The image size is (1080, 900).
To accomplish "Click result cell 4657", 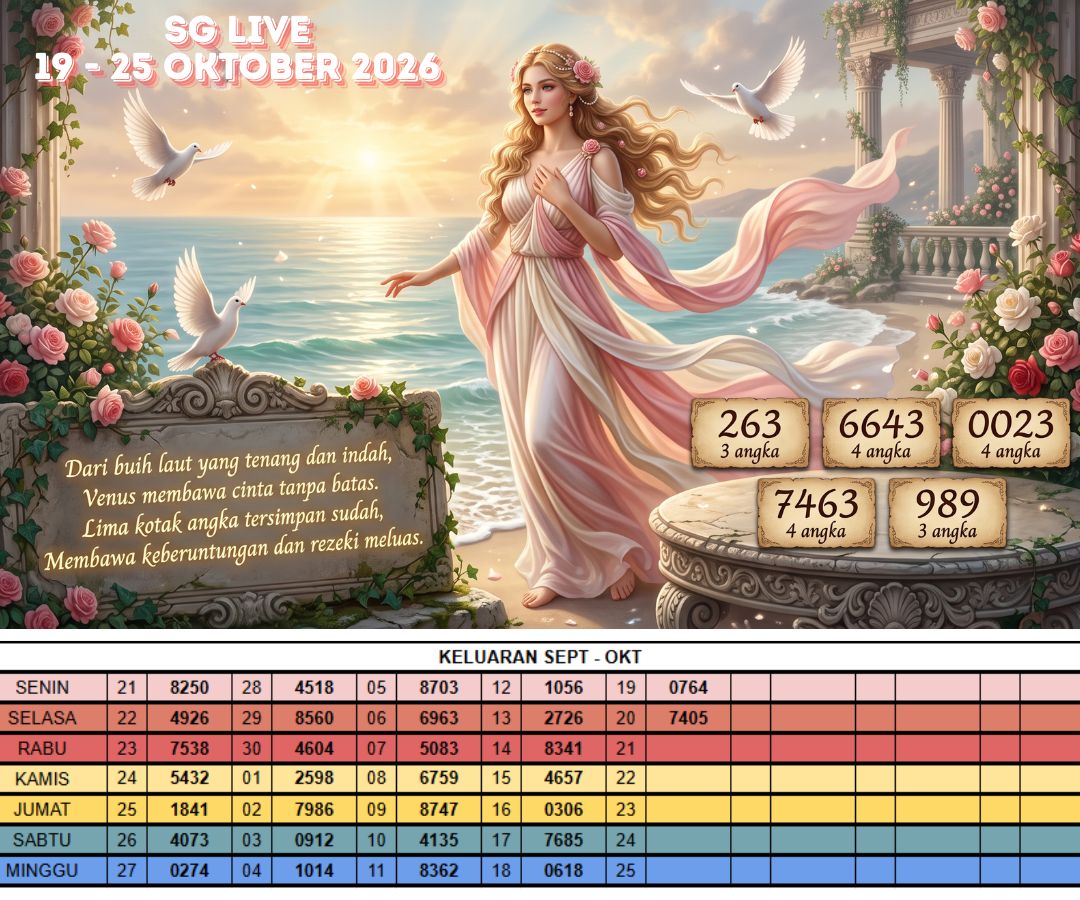I will point(563,779).
